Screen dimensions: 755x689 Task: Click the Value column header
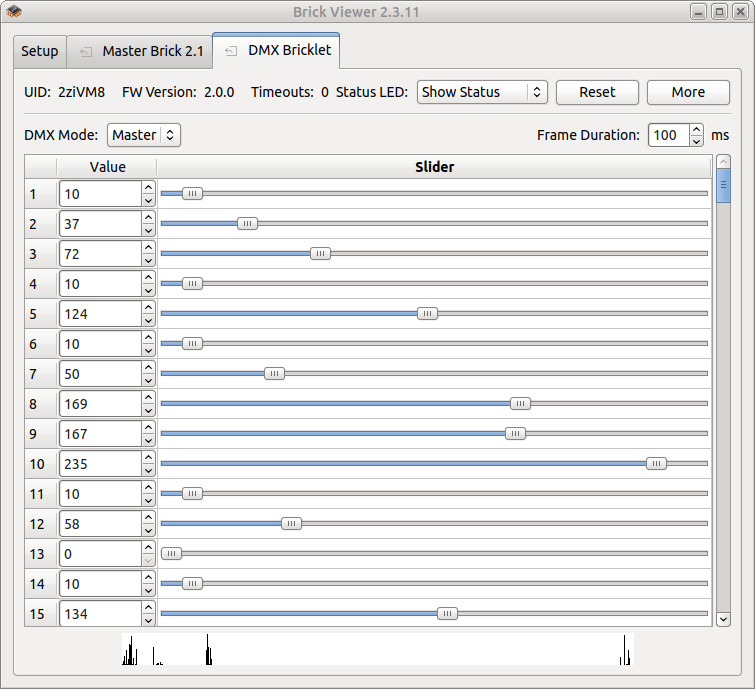pyautogui.click(x=107, y=167)
